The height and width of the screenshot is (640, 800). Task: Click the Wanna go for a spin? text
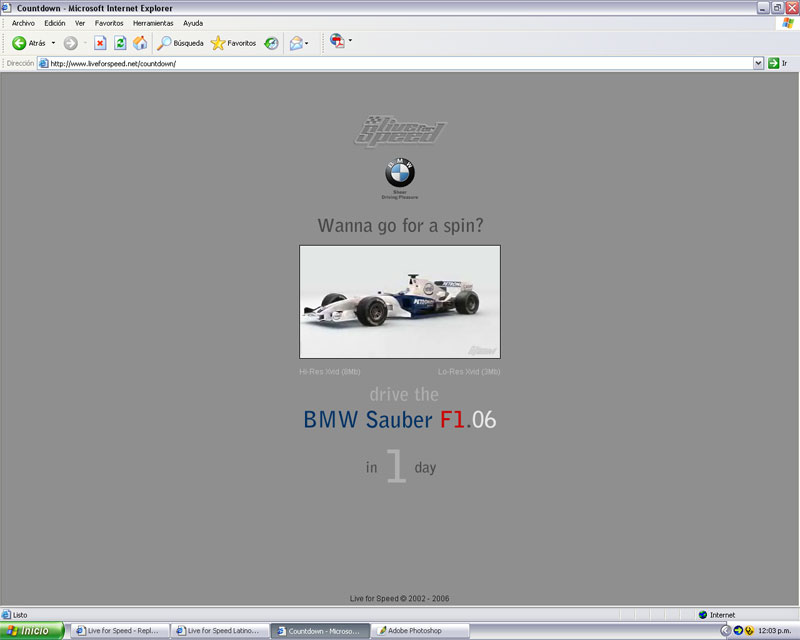click(400, 226)
